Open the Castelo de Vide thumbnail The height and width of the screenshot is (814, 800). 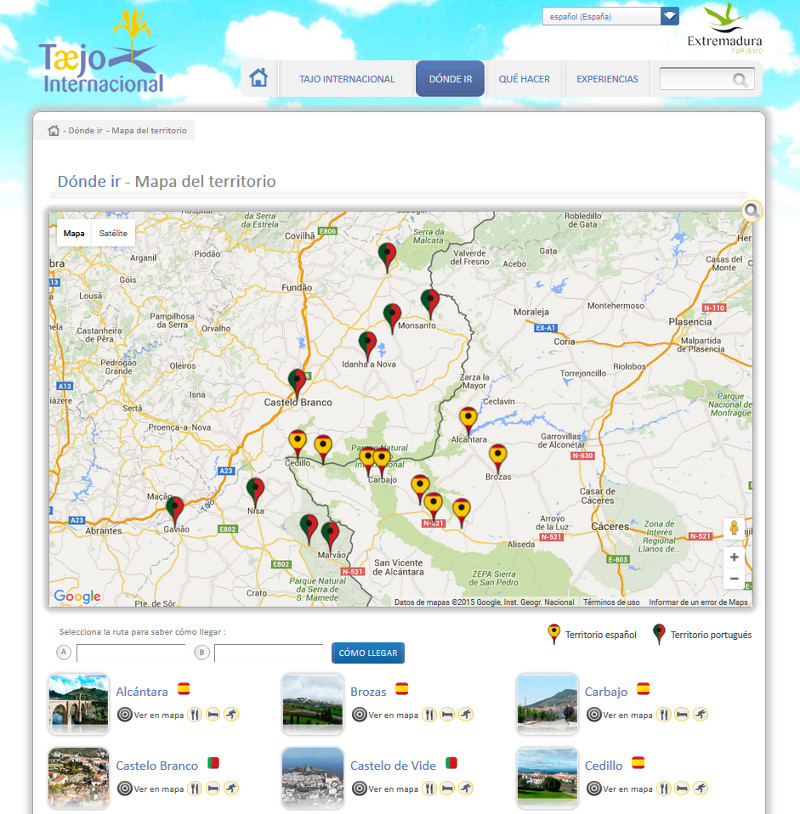click(x=312, y=778)
